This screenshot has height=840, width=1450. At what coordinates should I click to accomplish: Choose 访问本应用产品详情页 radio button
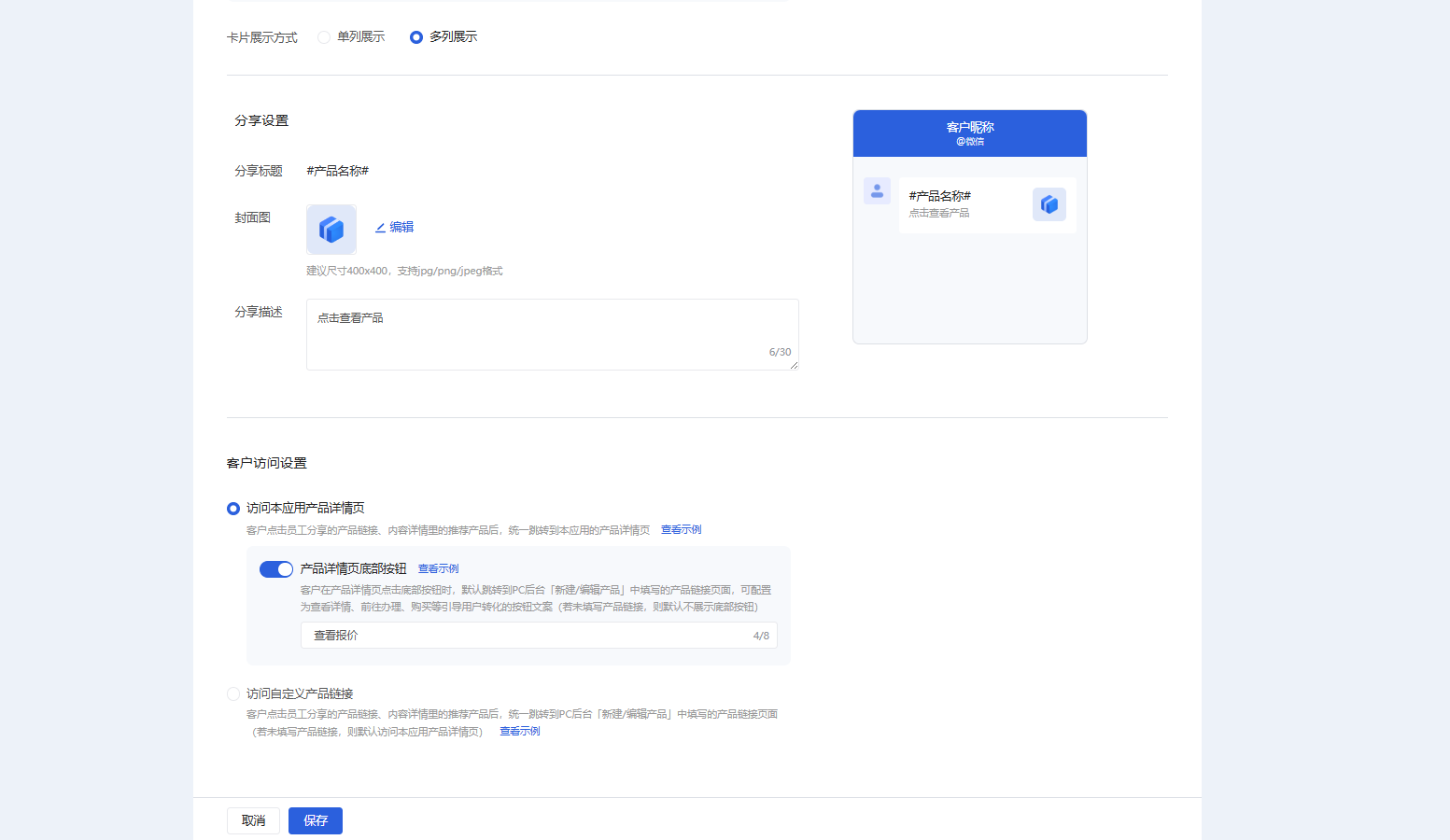pyautogui.click(x=233, y=509)
